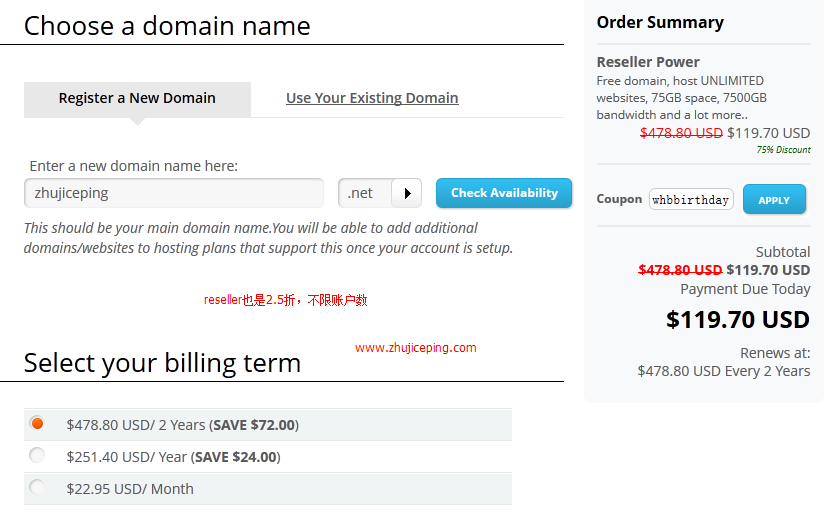Click the $251.40 USD/ Year billing row label
Screen dimensions: 833x531
coord(173,457)
